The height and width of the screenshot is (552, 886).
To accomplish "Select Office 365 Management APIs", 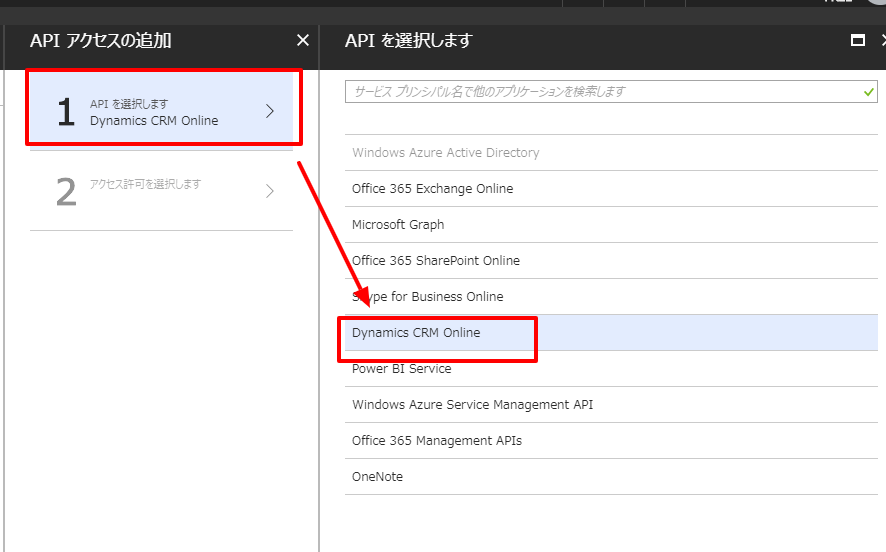I will (x=611, y=441).
